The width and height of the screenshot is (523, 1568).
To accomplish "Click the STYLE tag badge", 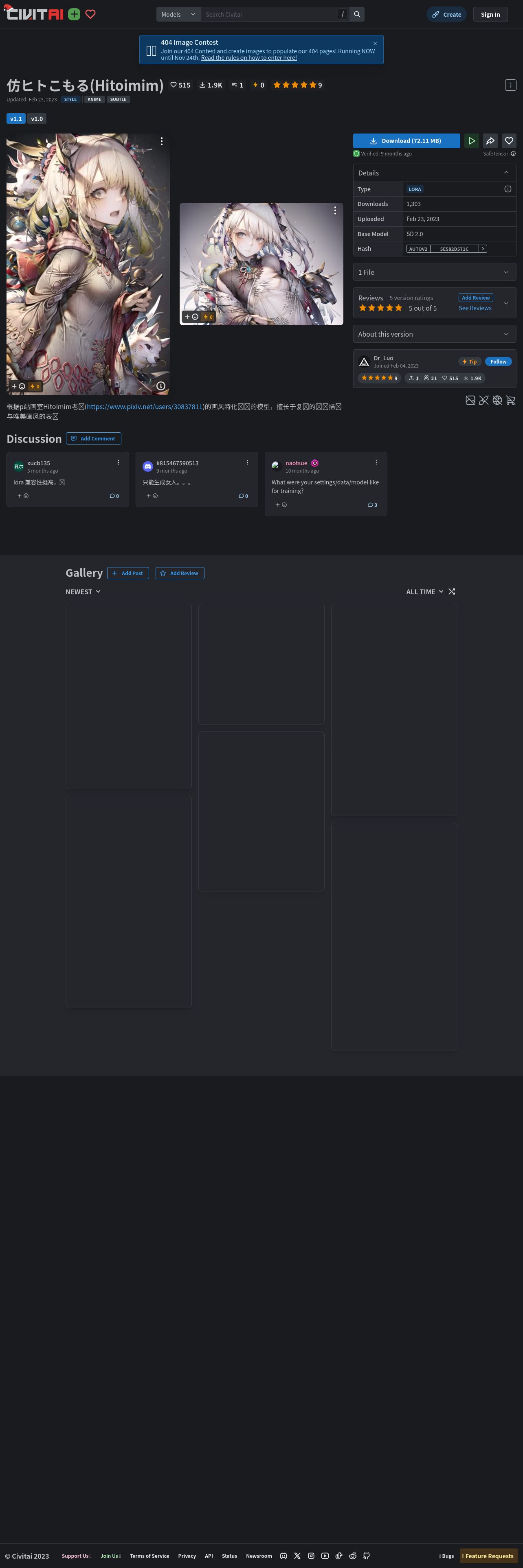I will [x=70, y=99].
